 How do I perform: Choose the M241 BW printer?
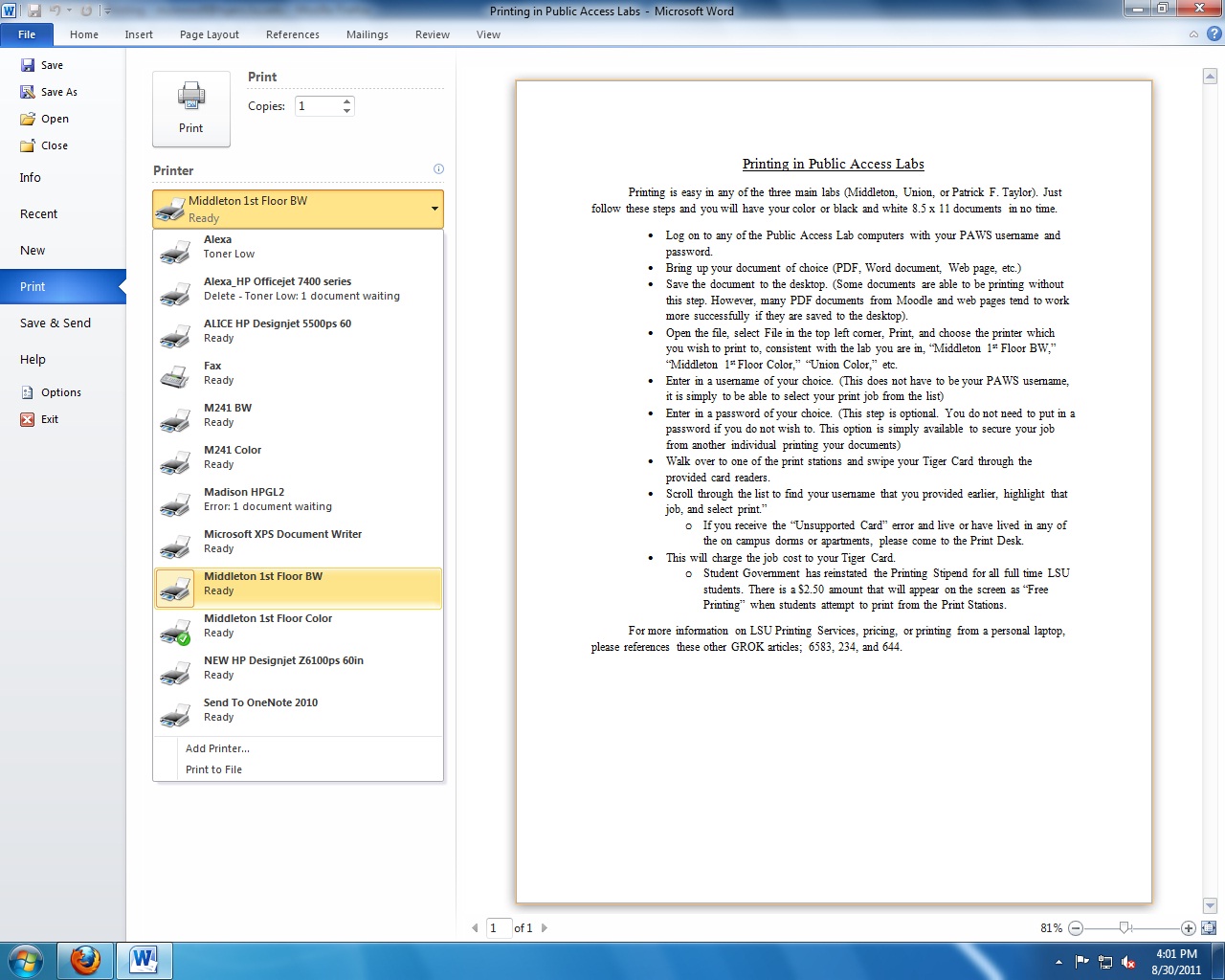click(298, 415)
